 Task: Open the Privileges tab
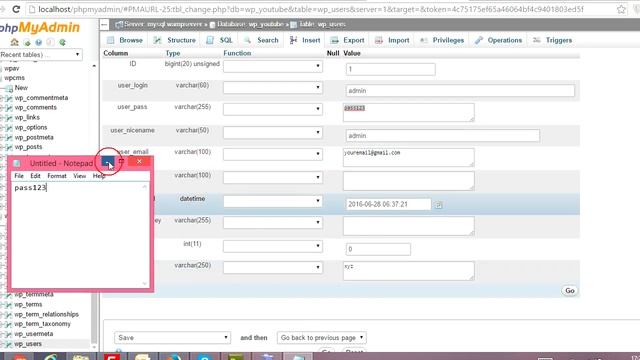pos(442,40)
